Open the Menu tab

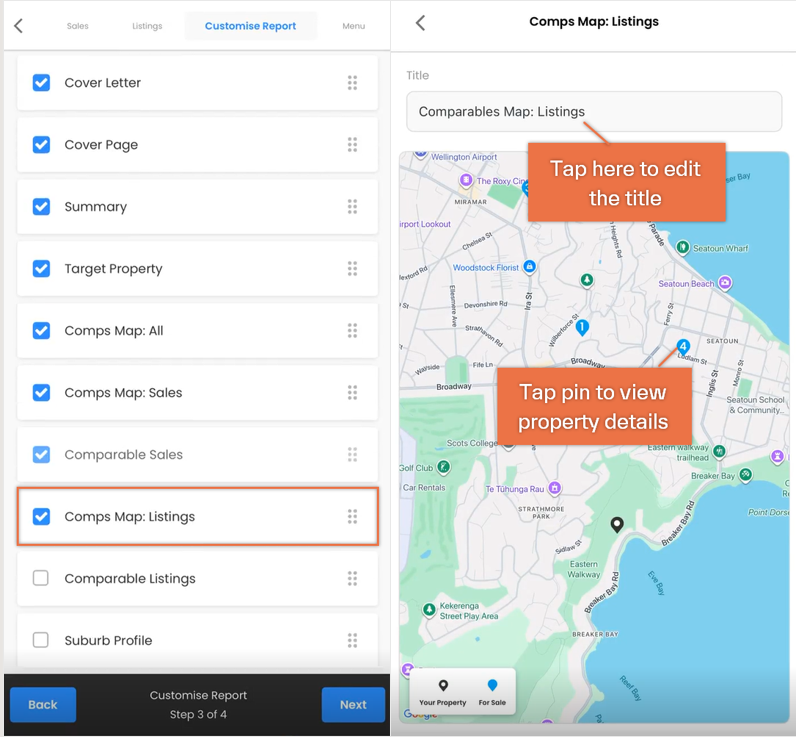354,26
